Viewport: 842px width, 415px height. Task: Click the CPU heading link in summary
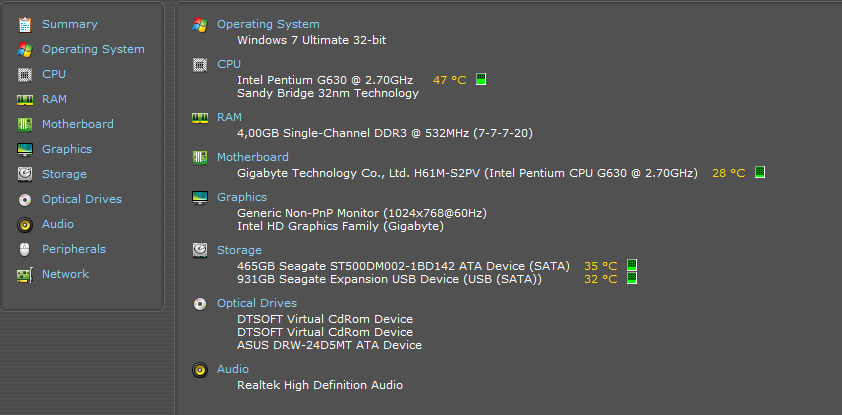click(229, 64)
